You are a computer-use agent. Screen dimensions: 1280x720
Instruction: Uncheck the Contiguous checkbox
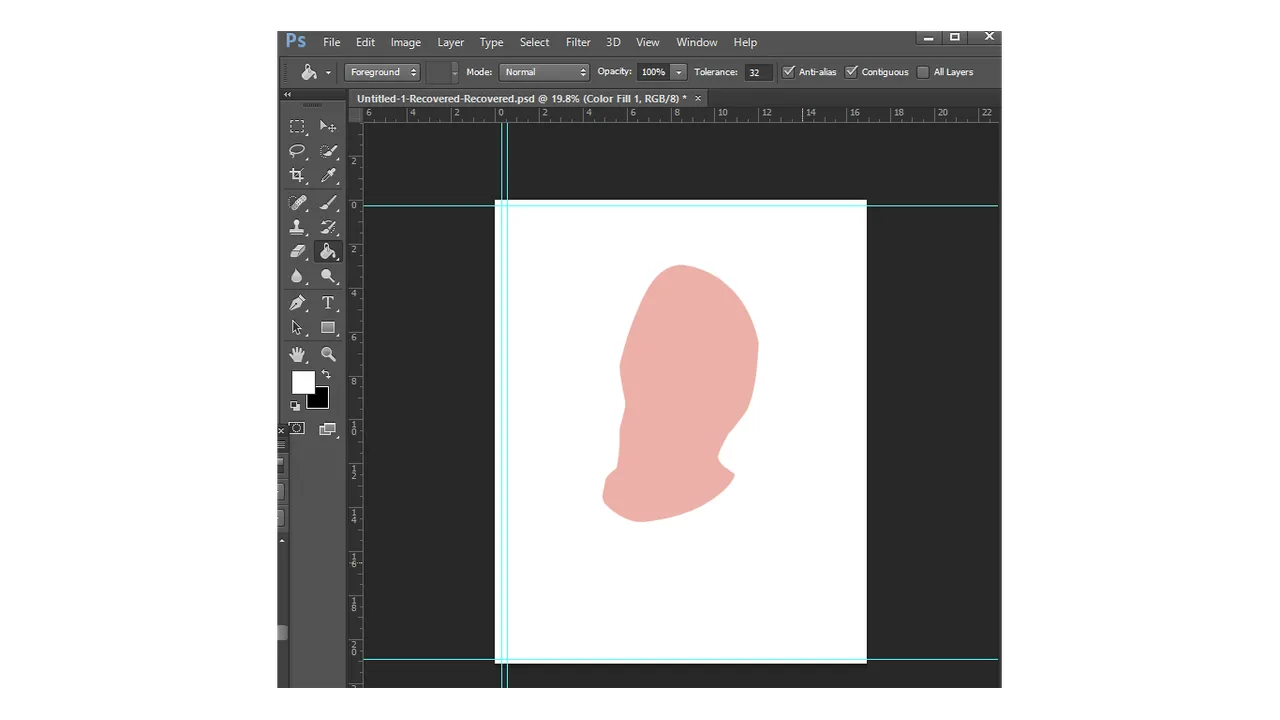[x=852, y=72]
